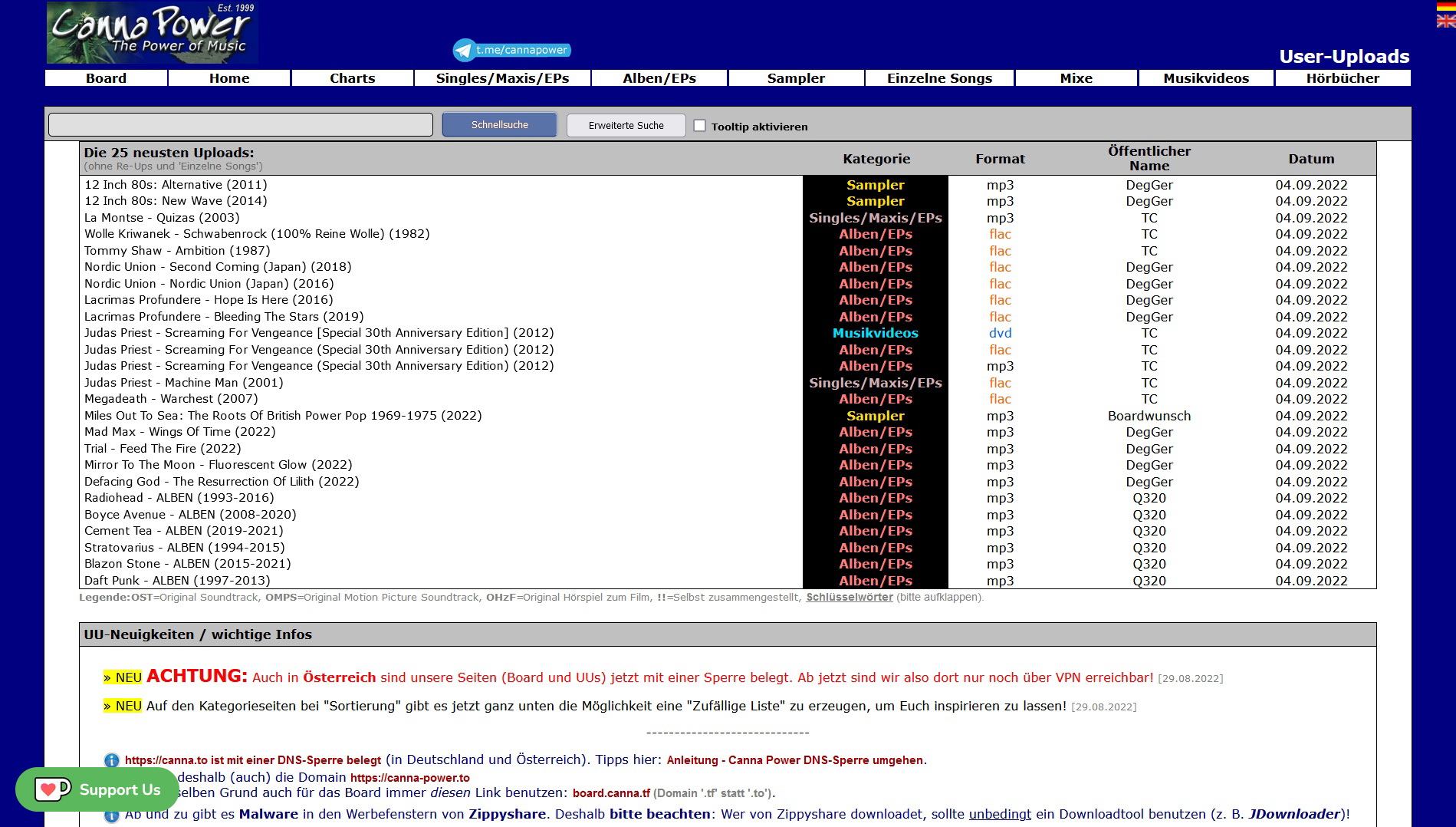Click the info icon beside canna.to DNS-Sperre
The width and height of the screenshot is (1456, 827).
tap(111, 760)
